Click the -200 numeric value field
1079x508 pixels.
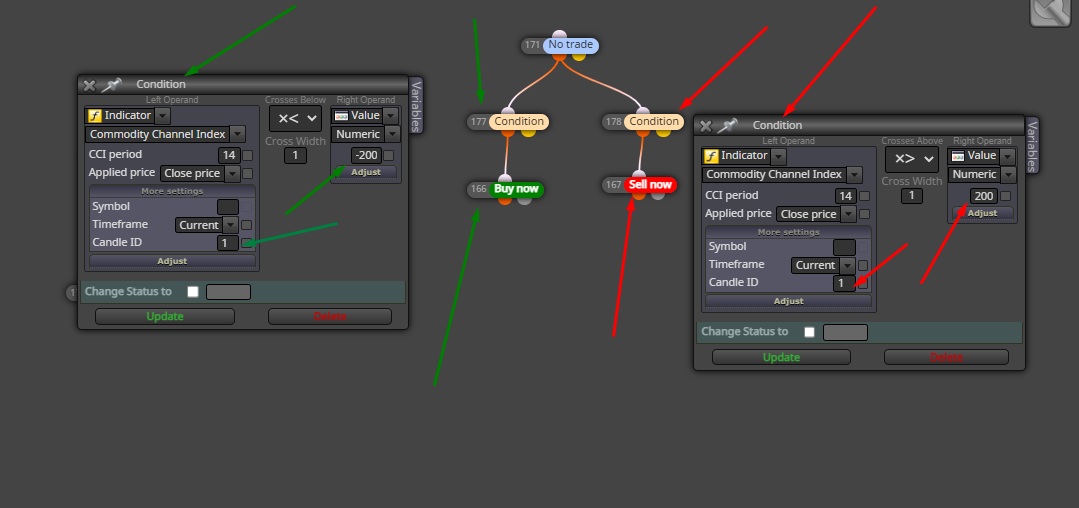(366, 156)
